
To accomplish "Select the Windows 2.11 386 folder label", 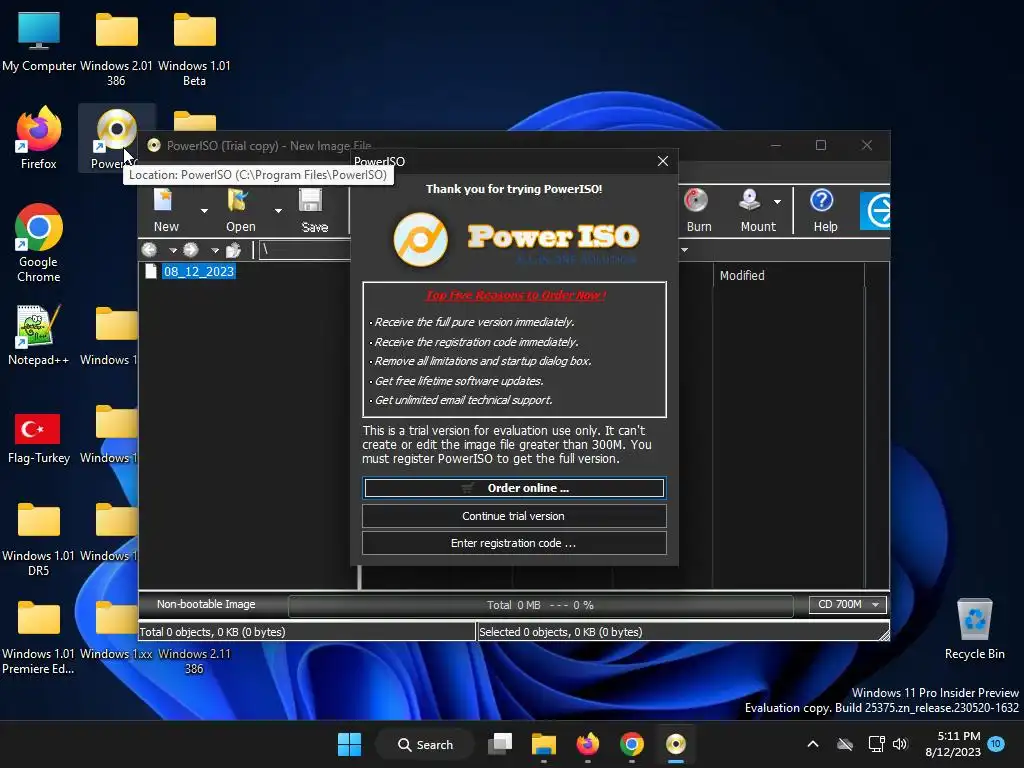I will tap(194, 661).
